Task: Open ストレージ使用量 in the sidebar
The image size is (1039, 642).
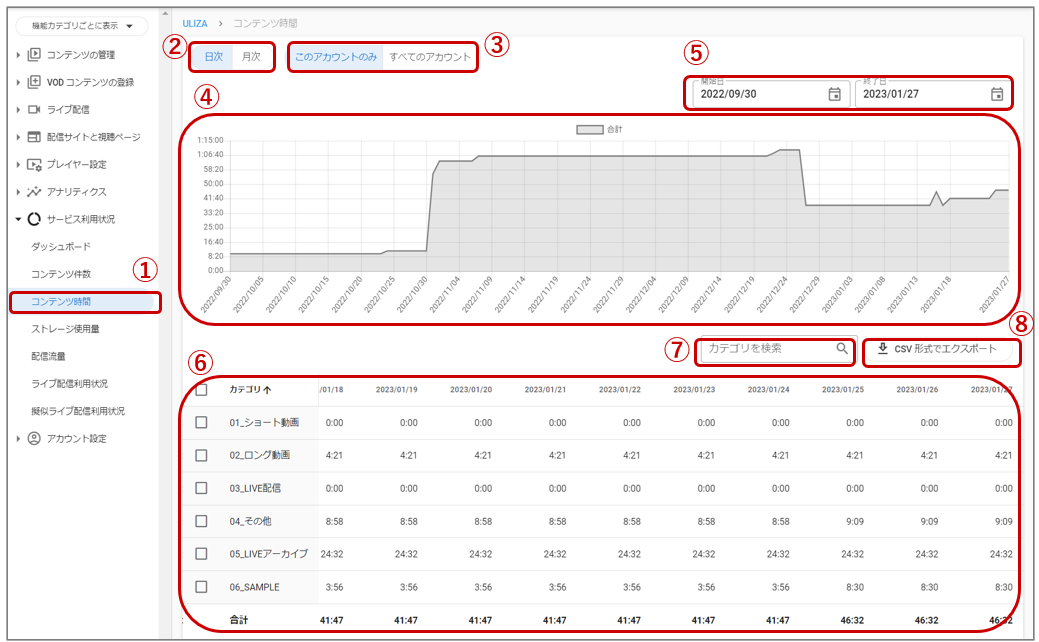Action: [65, 328]
